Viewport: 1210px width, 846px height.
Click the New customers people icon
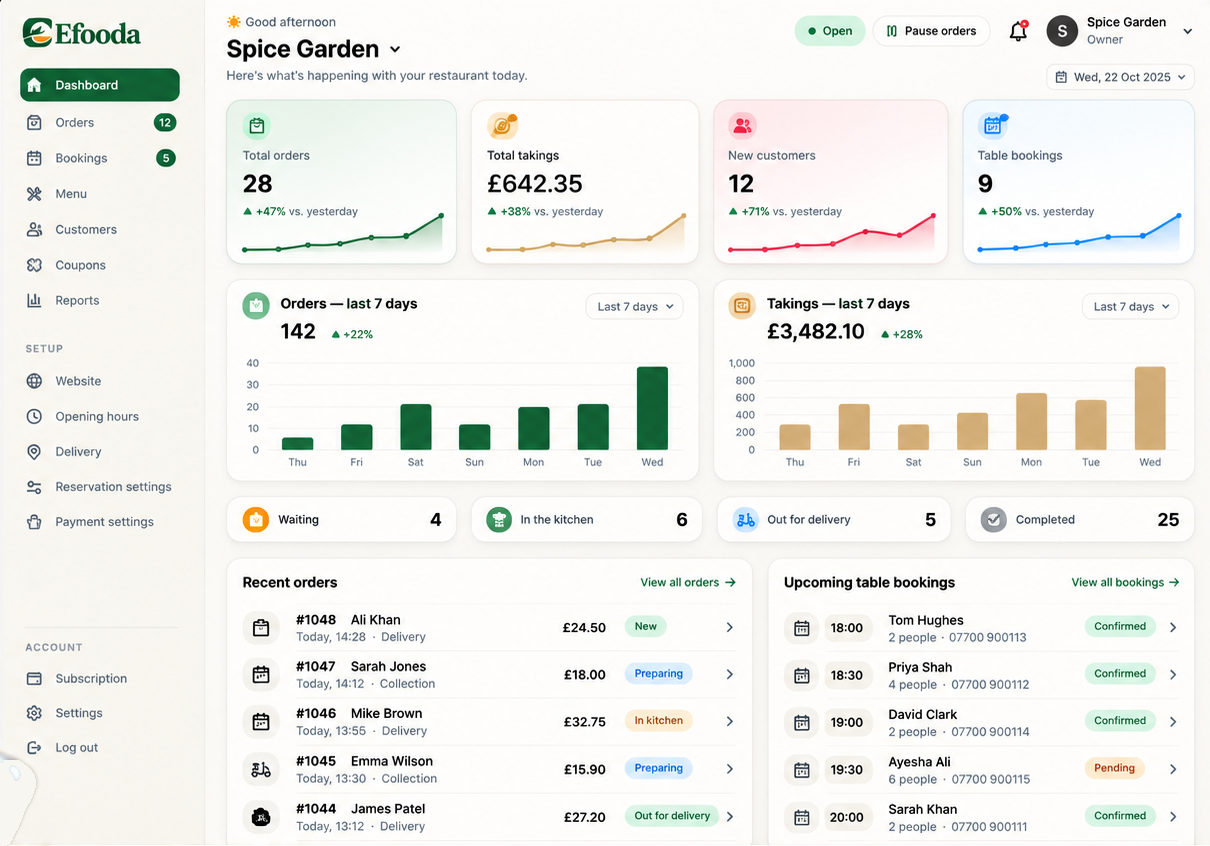[x=742, y=126]
